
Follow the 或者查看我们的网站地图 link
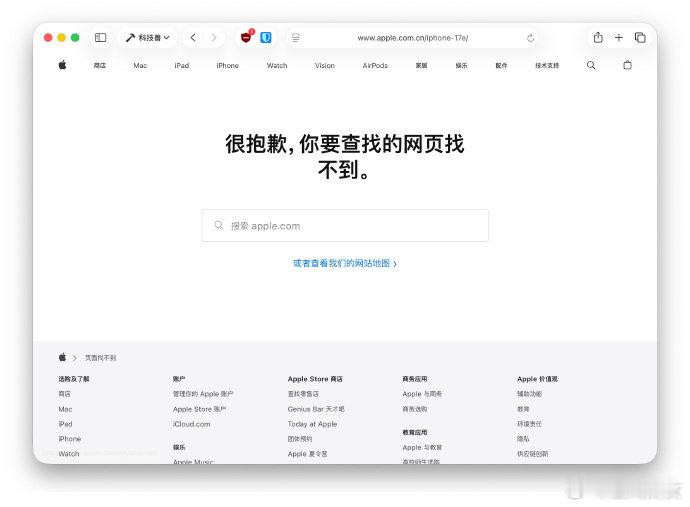(345, 263)
